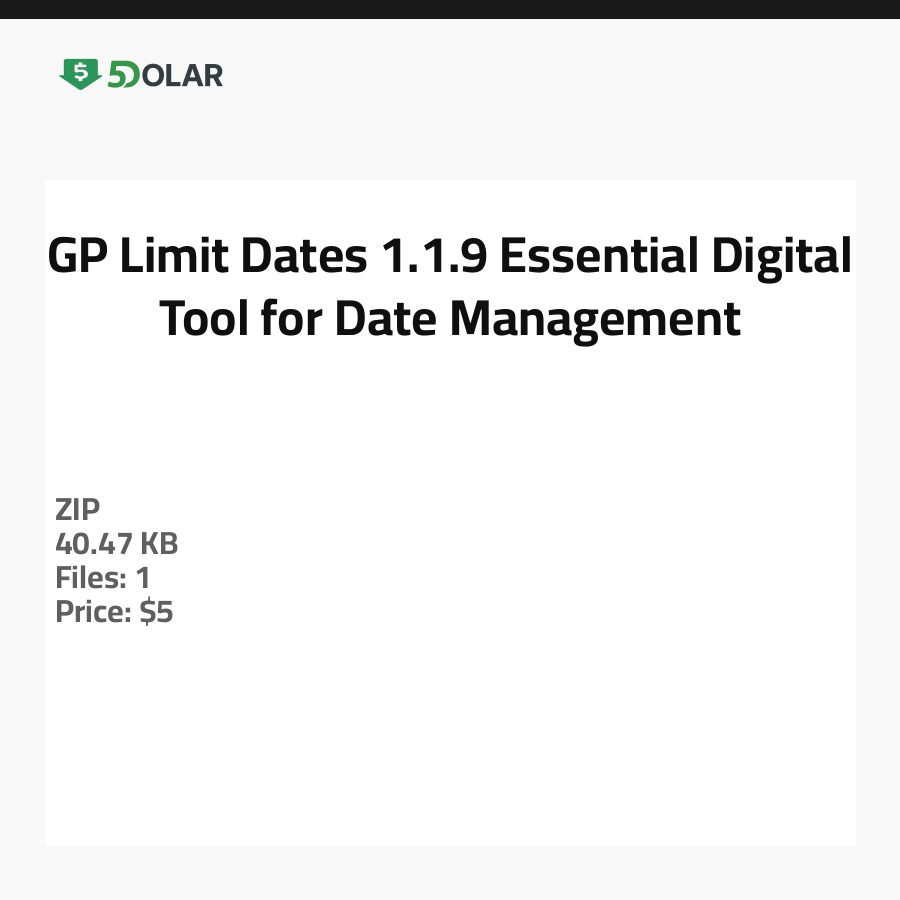Click the green "5" in the logo
The image size is (900, 900).
point(118,75)
